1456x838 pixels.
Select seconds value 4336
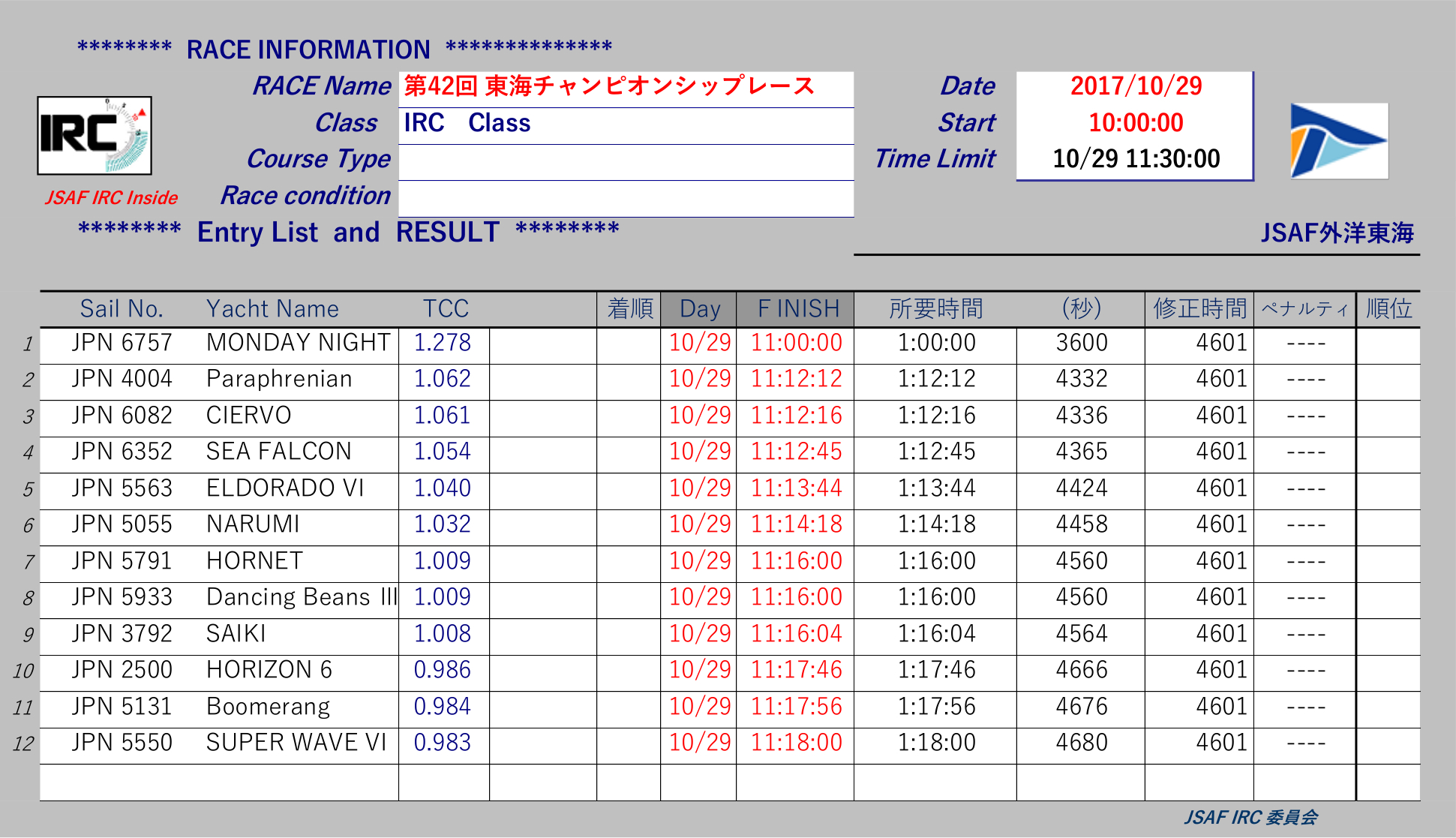tap(1082, 416)
